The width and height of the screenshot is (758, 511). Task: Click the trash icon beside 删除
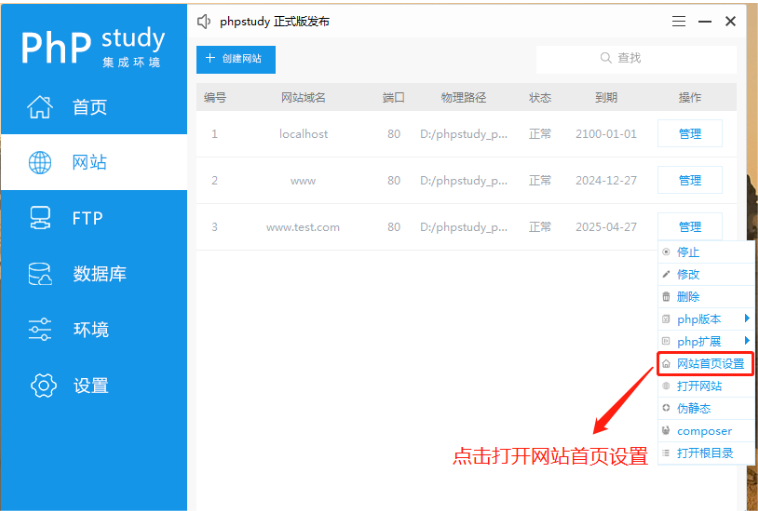pos(666,296)
